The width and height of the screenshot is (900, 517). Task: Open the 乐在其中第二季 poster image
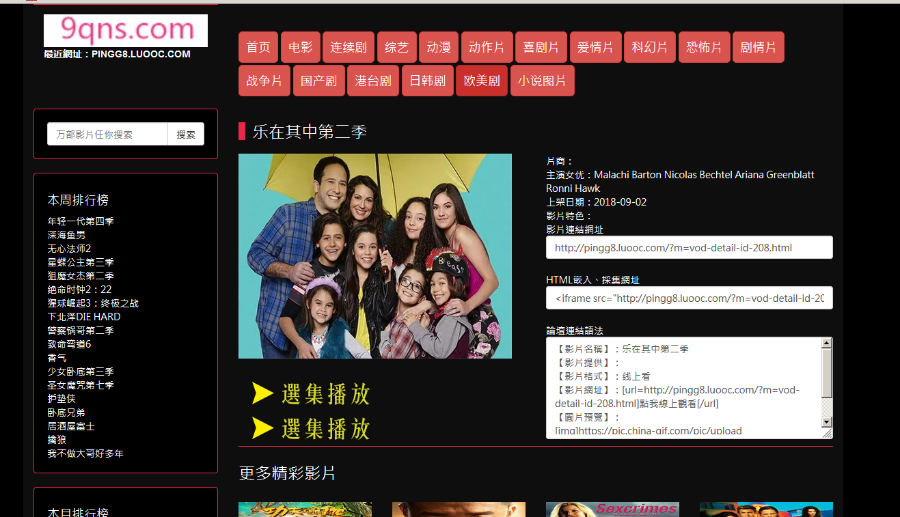(x=375, y=256)
